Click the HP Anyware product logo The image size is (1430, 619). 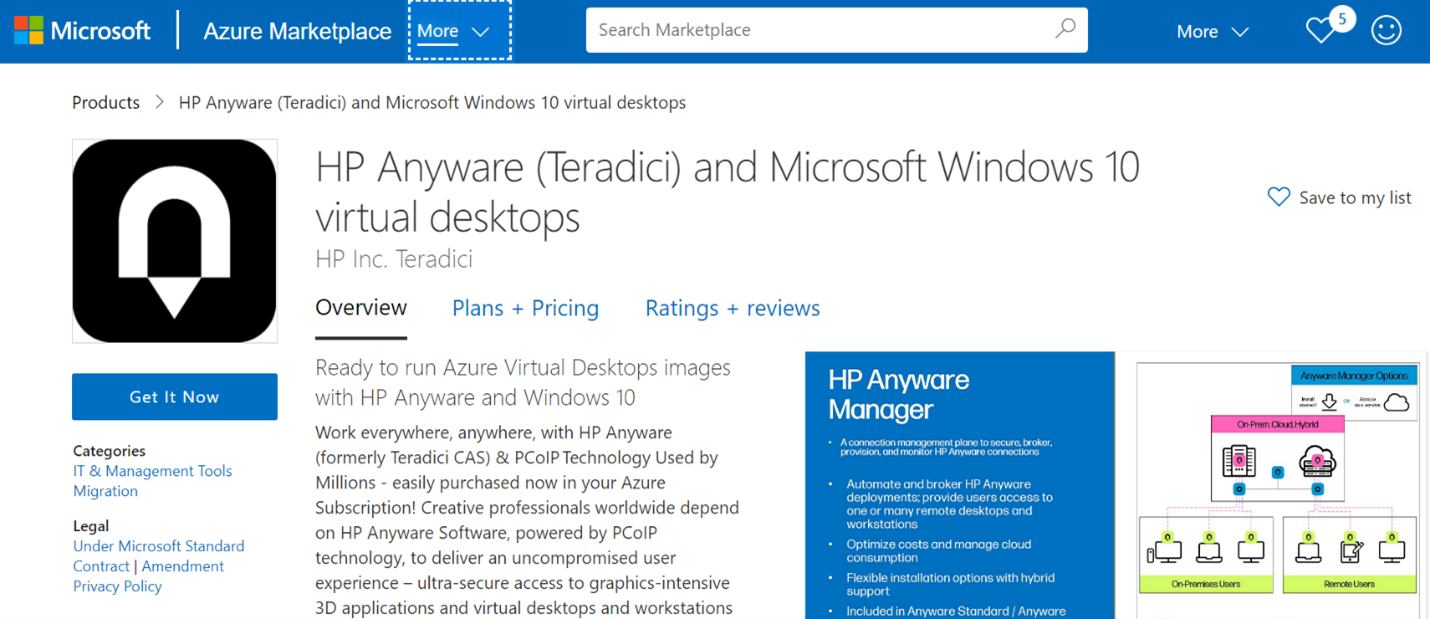[x=174, y=240]
